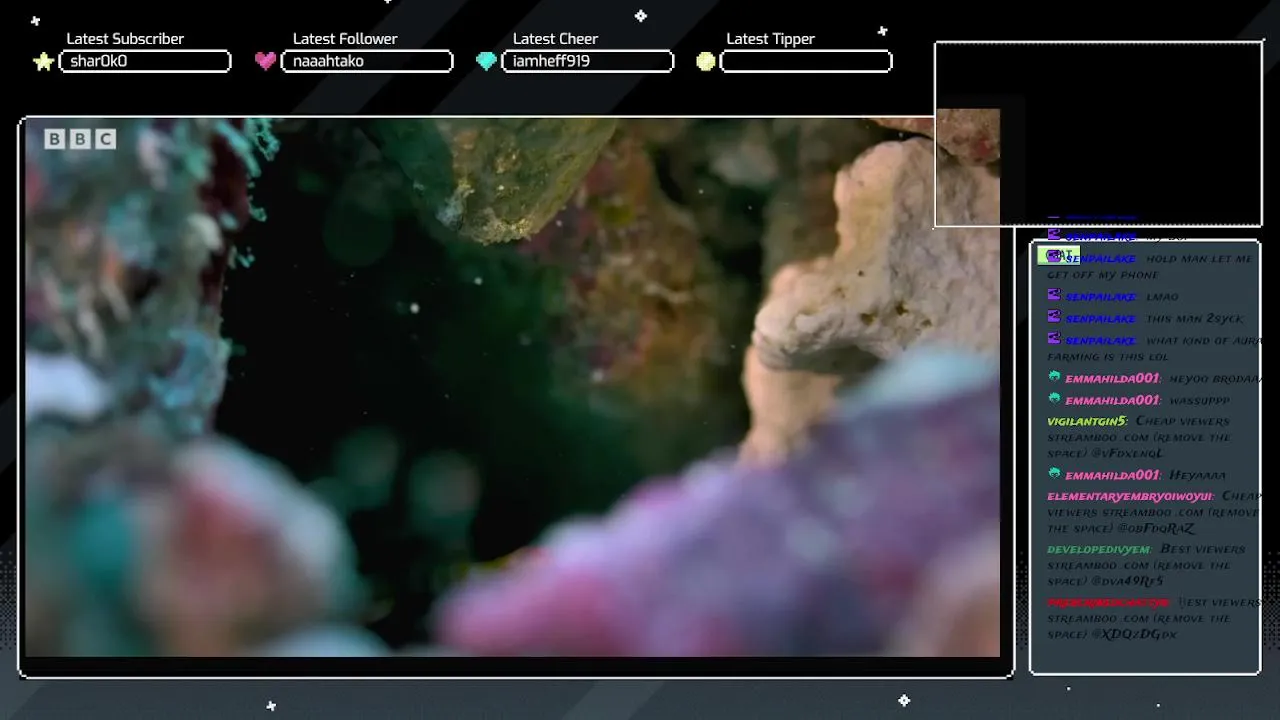Click the badge icon beside 'lmao' message
This screenshot has width=1280, height=720.
(x=1054, y=295)
